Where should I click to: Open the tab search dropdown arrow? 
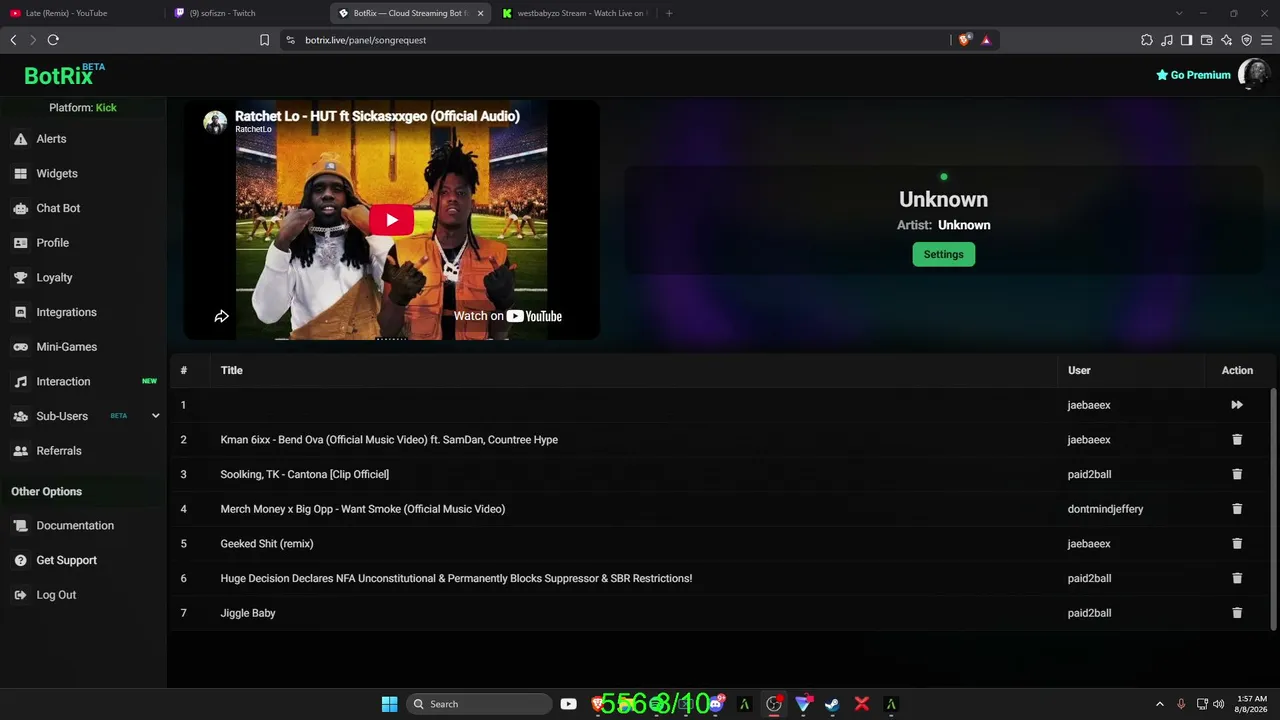(1179, 13)
